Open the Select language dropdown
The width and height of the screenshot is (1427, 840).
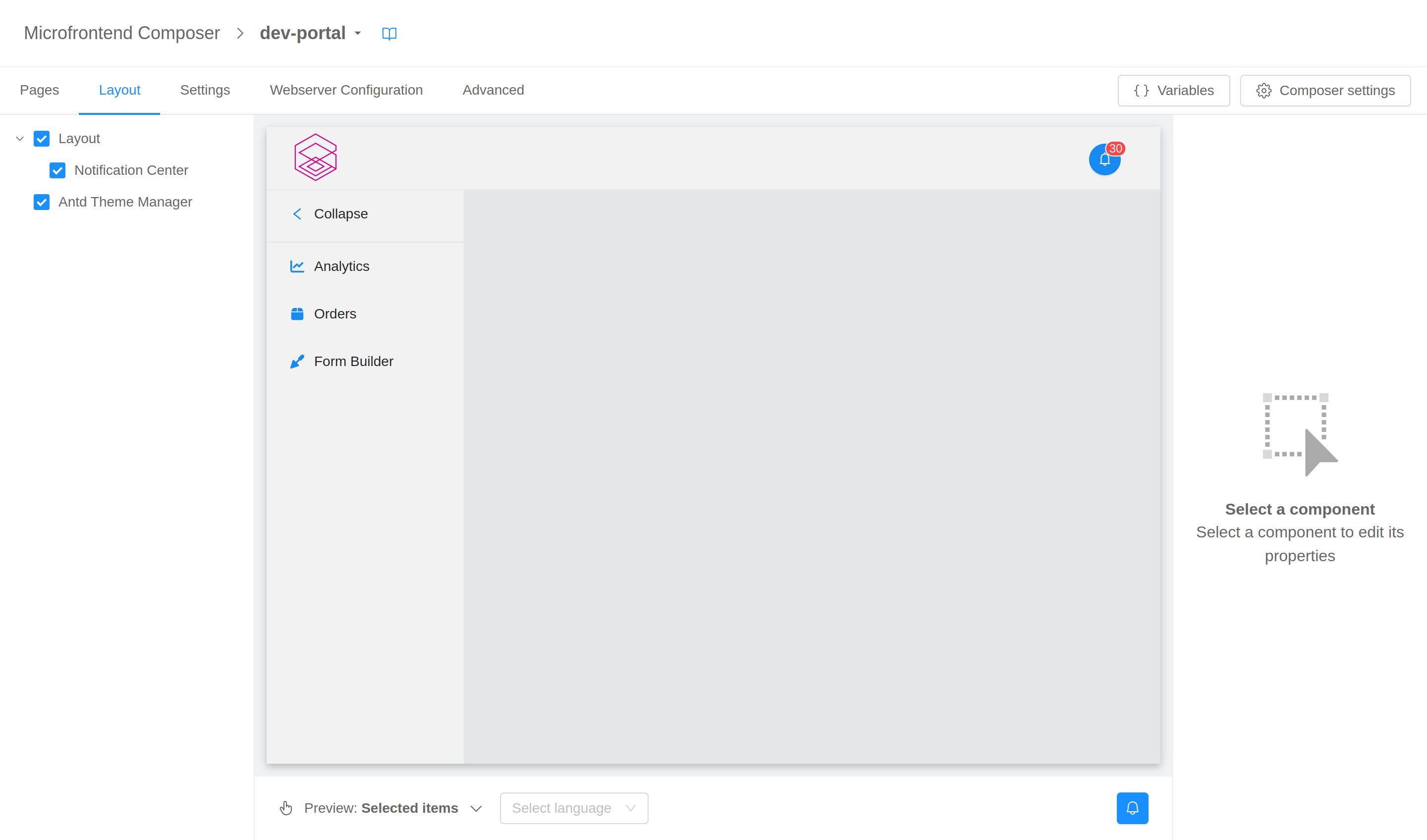(573, 808)
